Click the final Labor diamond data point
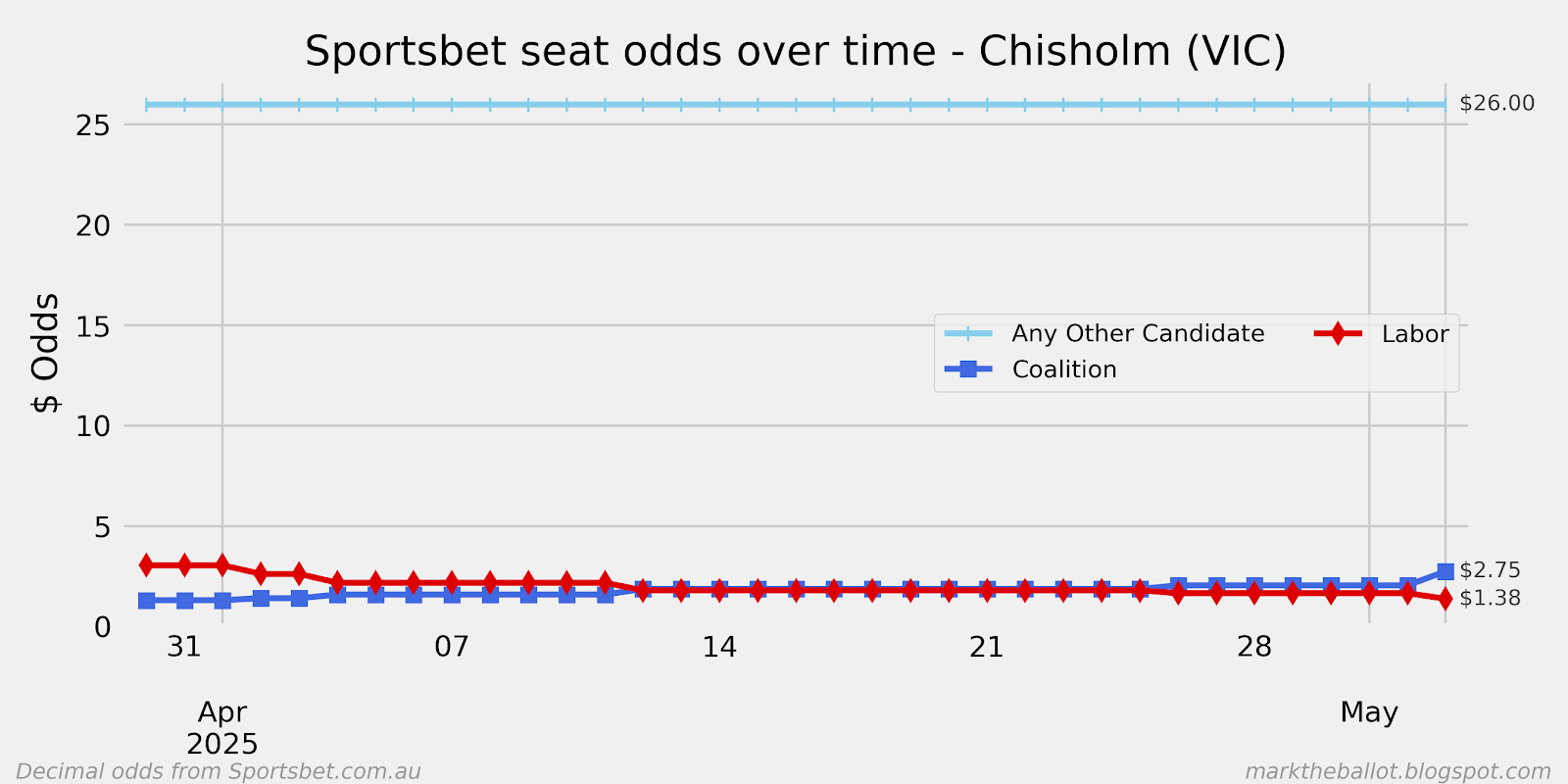1568x784 pixels. 1445,599
